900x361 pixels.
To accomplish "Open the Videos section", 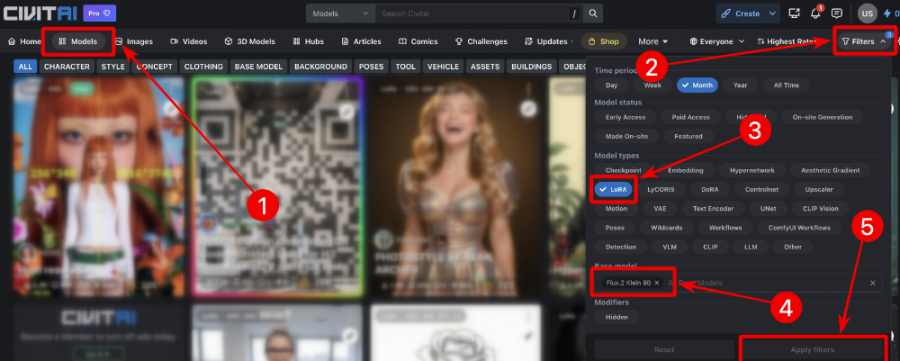I will (x=189, y=41).
